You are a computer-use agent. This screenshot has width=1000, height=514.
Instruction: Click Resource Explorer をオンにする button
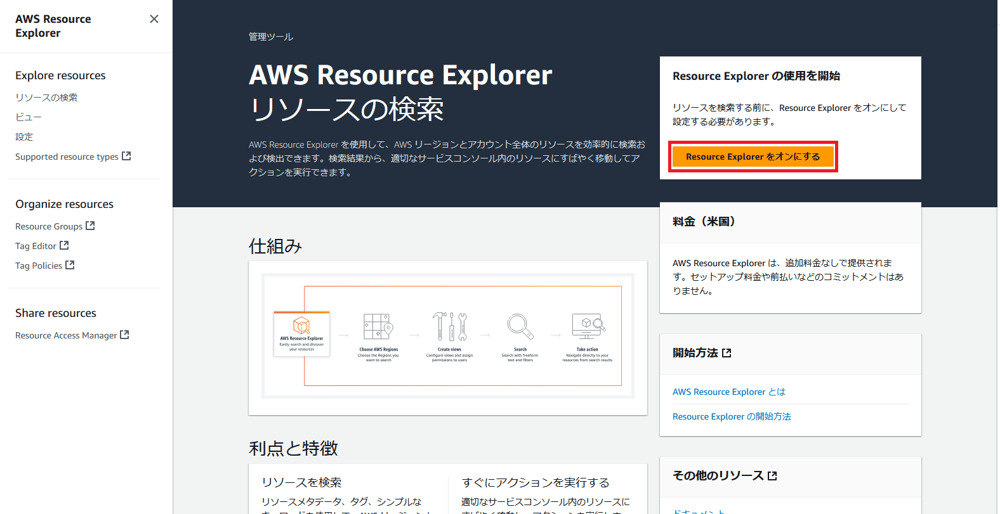(x=753, y=156)
